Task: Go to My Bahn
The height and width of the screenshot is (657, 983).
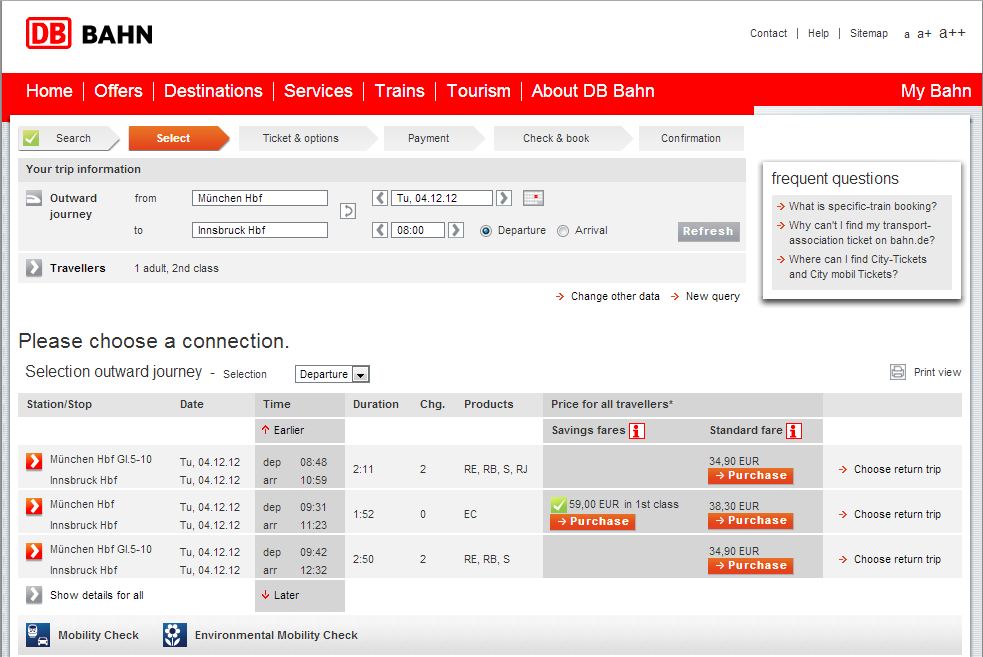Action: (x=936, y=91)
